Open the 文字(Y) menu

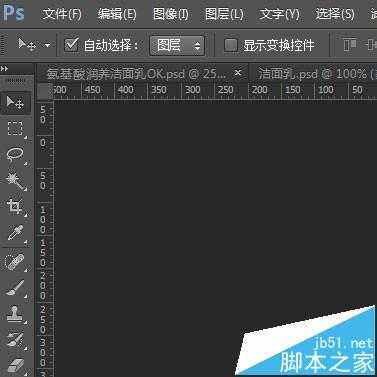pyautogui.click(x=279, y=14)
